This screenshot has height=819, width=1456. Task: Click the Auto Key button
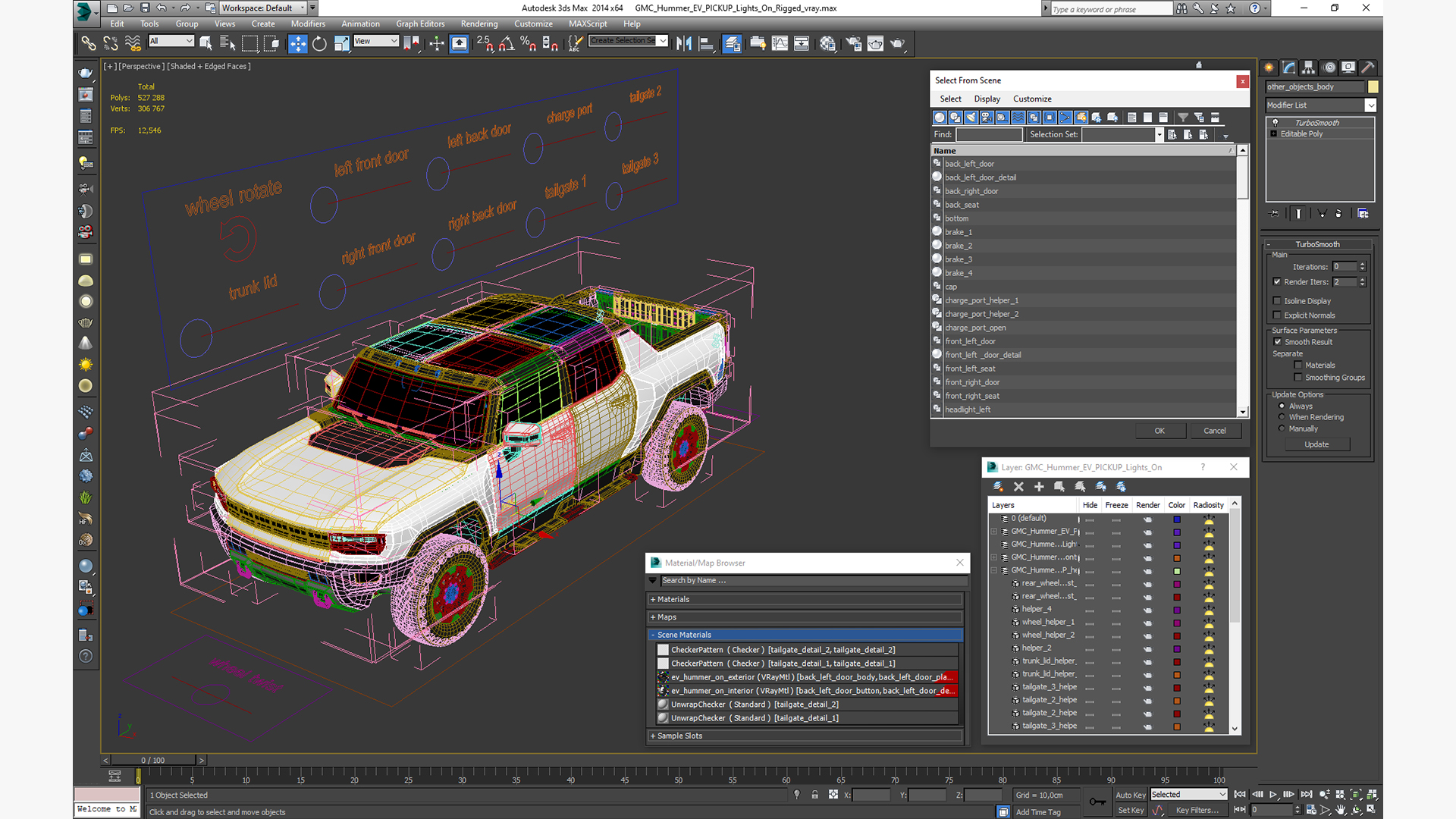coord(1131,795)
